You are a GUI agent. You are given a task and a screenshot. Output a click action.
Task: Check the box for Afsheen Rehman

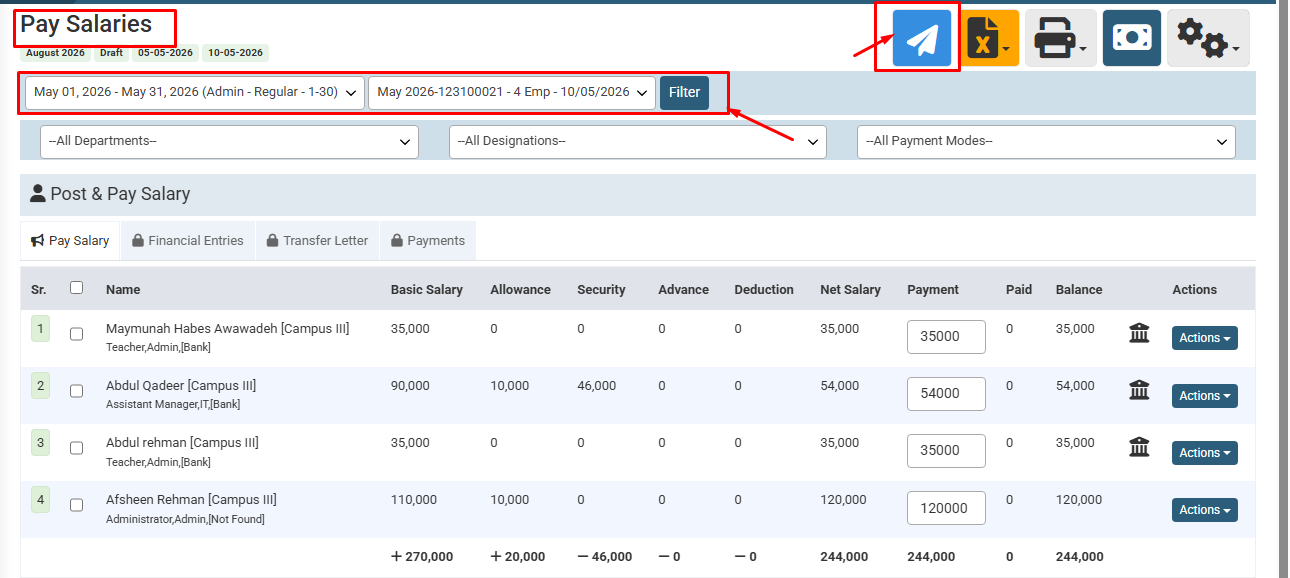(x=77, y=506)
